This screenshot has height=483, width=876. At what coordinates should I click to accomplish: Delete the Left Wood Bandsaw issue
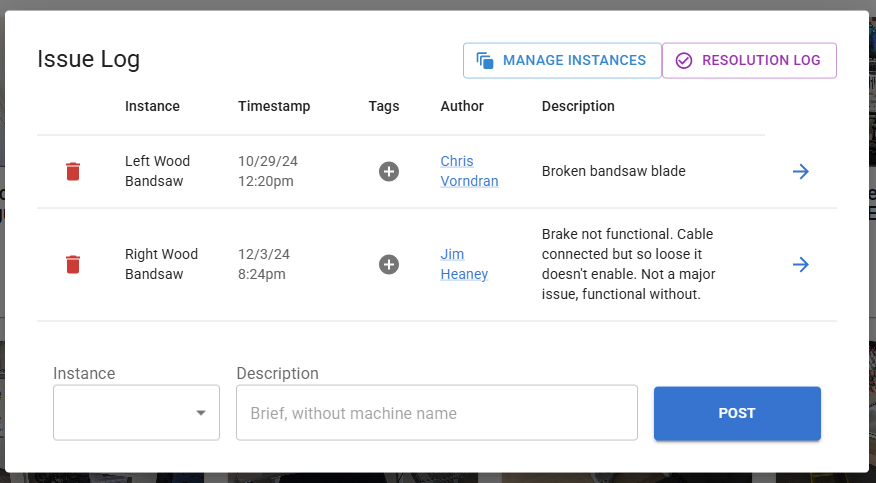click(x=73, y=171)
